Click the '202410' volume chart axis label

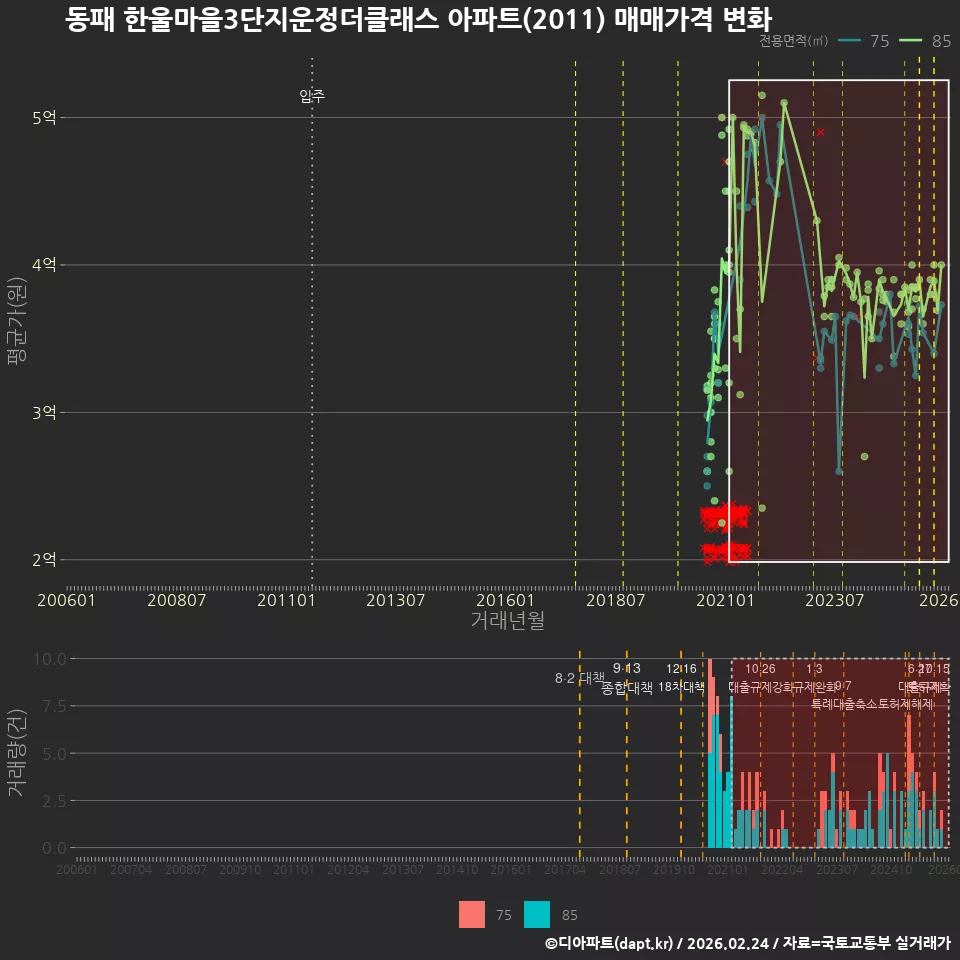click(x=891, y=869)
